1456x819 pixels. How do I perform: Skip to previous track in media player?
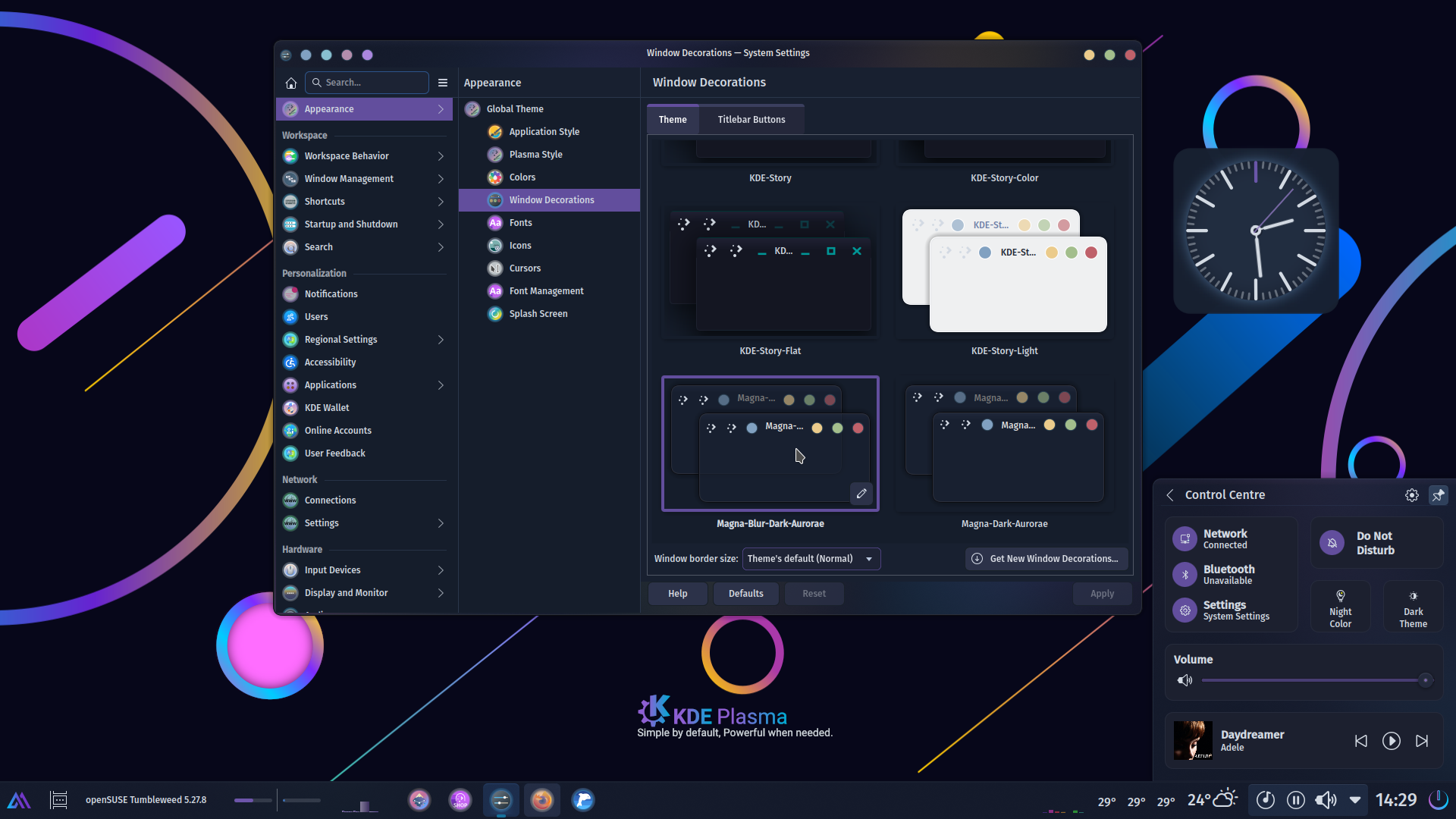click(x=1361, y=741)
